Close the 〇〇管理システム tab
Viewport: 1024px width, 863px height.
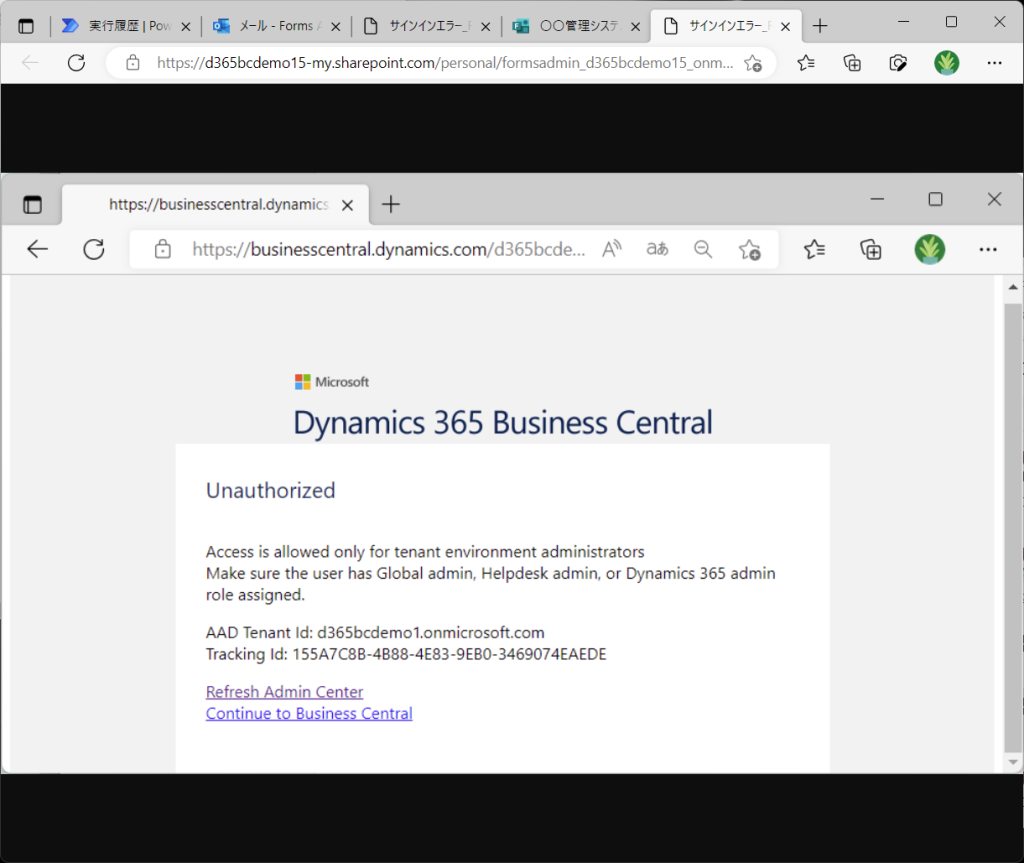point(635,27)
